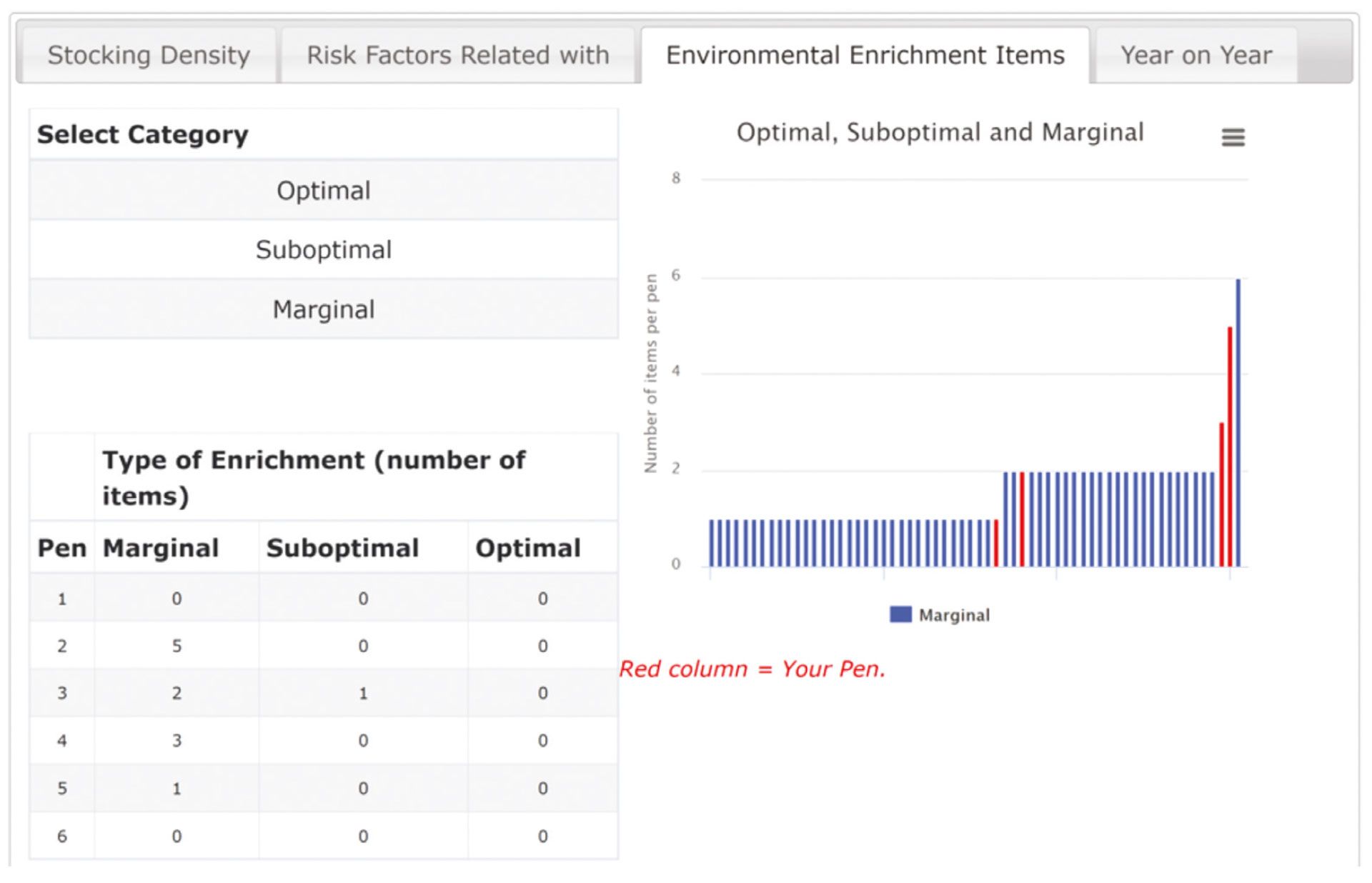
Task: Click the Suboptimal table column header
Action: [342, 548]
